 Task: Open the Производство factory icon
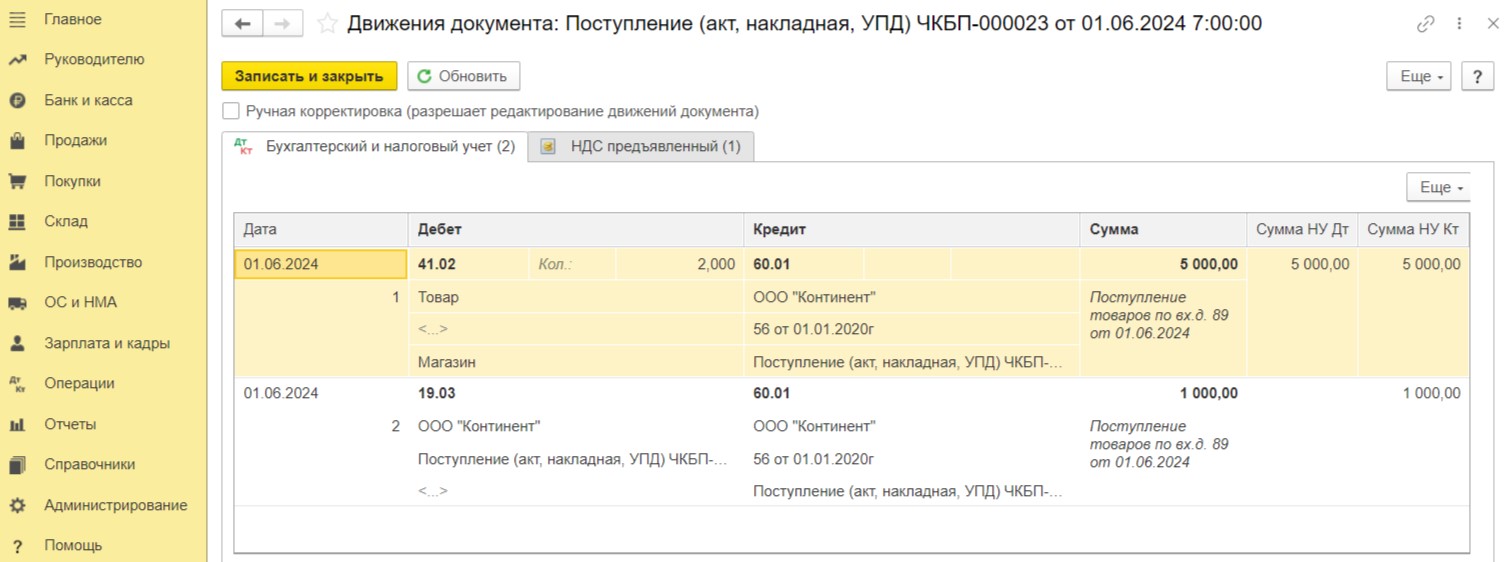click(x=17, y=262)
